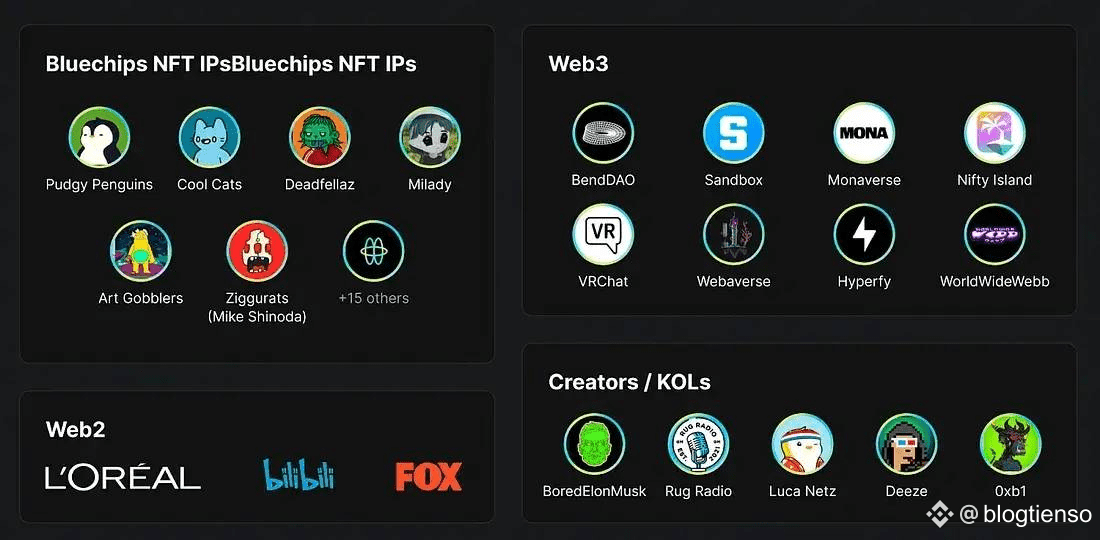Click the Milady avatar icon
Viewport: 1100px width, 540px height.
click(429, 137)
